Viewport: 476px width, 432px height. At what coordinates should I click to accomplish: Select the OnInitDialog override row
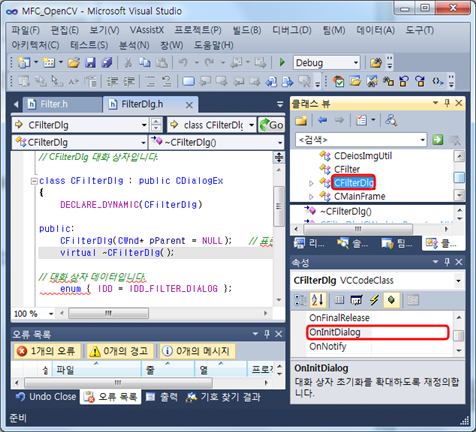point(377,332)
